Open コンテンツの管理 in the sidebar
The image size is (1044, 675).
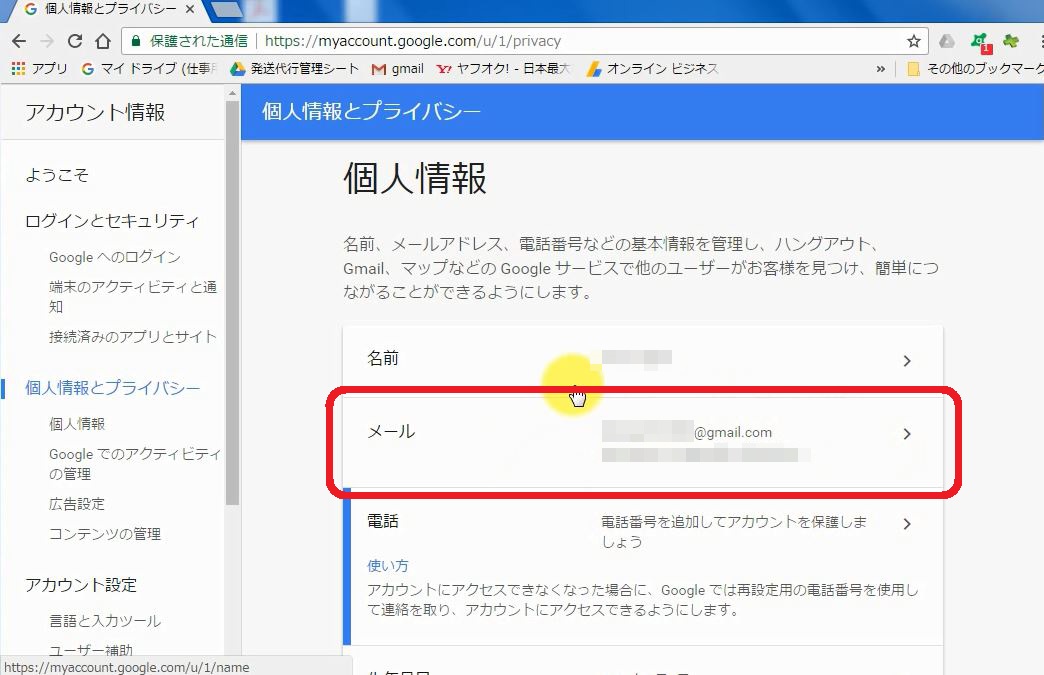point(105,534)
